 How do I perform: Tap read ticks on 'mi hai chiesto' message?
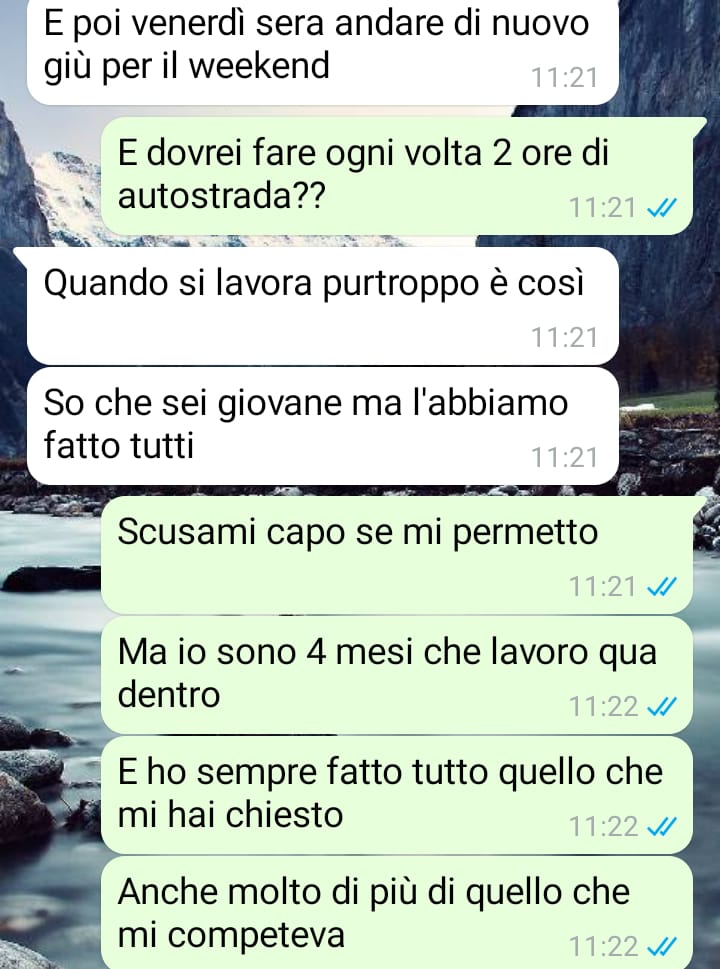point(661,827)
